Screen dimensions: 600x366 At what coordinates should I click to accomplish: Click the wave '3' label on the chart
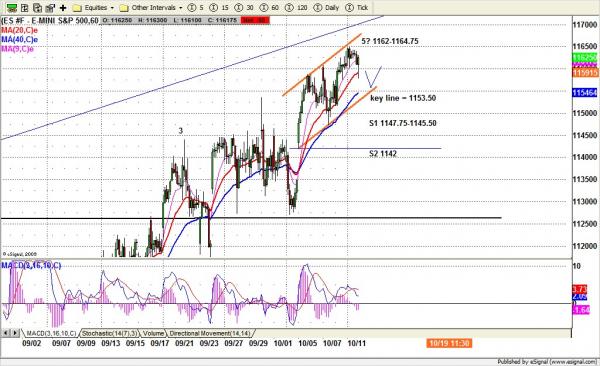[181, 131]
